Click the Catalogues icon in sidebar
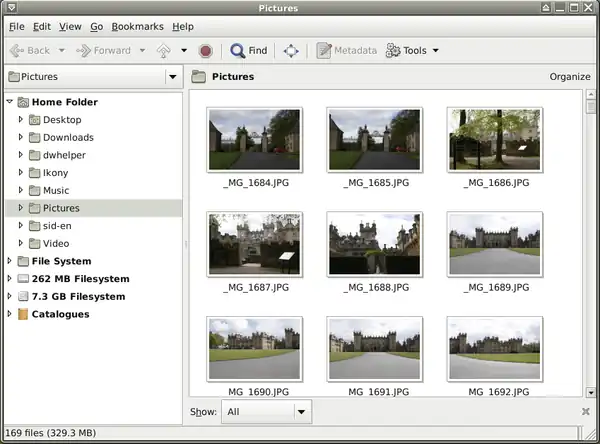Screen dimensions: 600x444 (24, 314)
